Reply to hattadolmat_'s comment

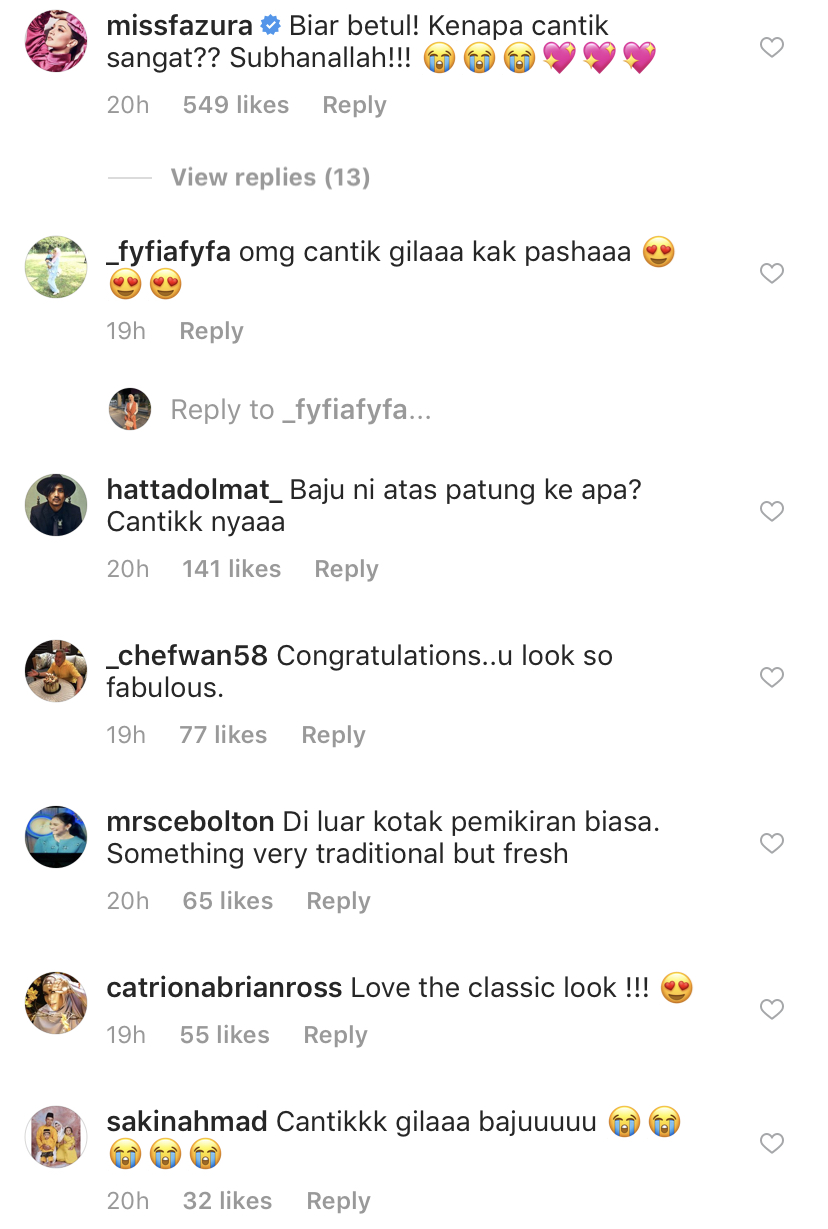click(347, 569)
